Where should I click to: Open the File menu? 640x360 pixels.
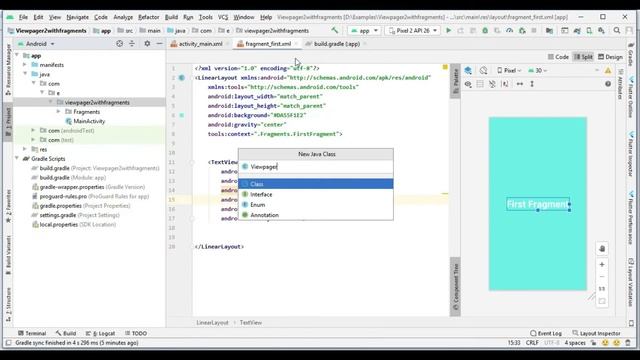pos(23,17)
